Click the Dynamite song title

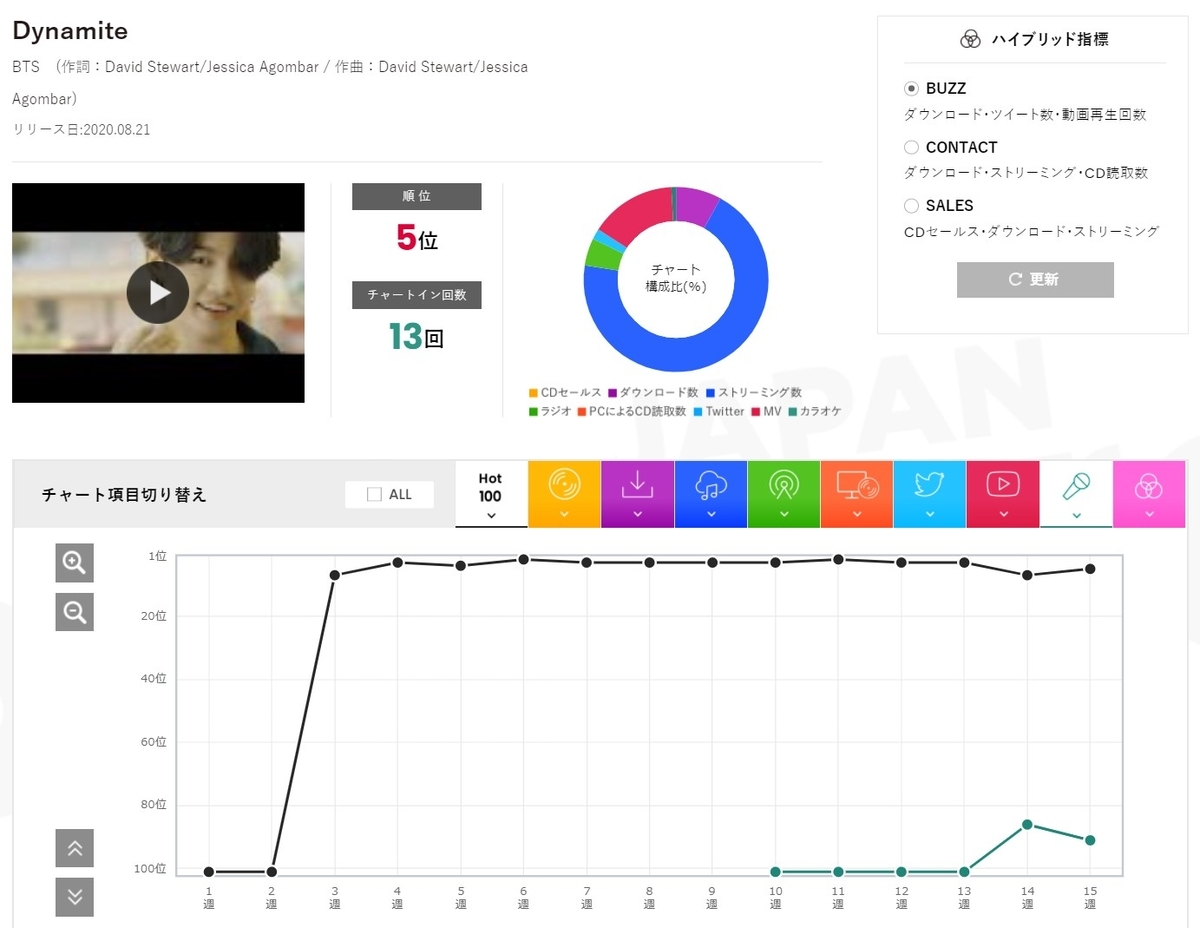click(x=70, y=31)
